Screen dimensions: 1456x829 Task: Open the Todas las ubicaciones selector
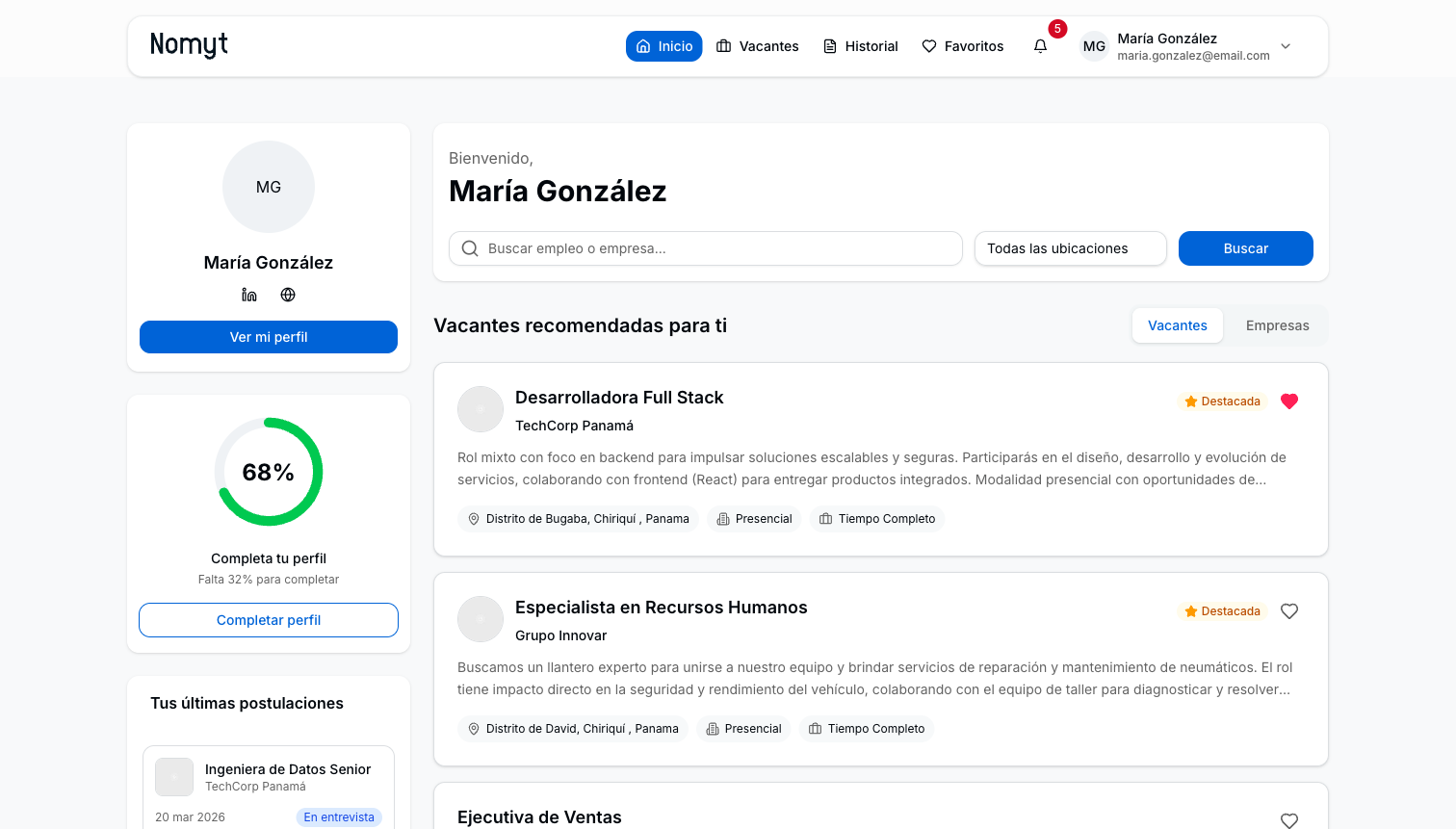coord(1070,248)
